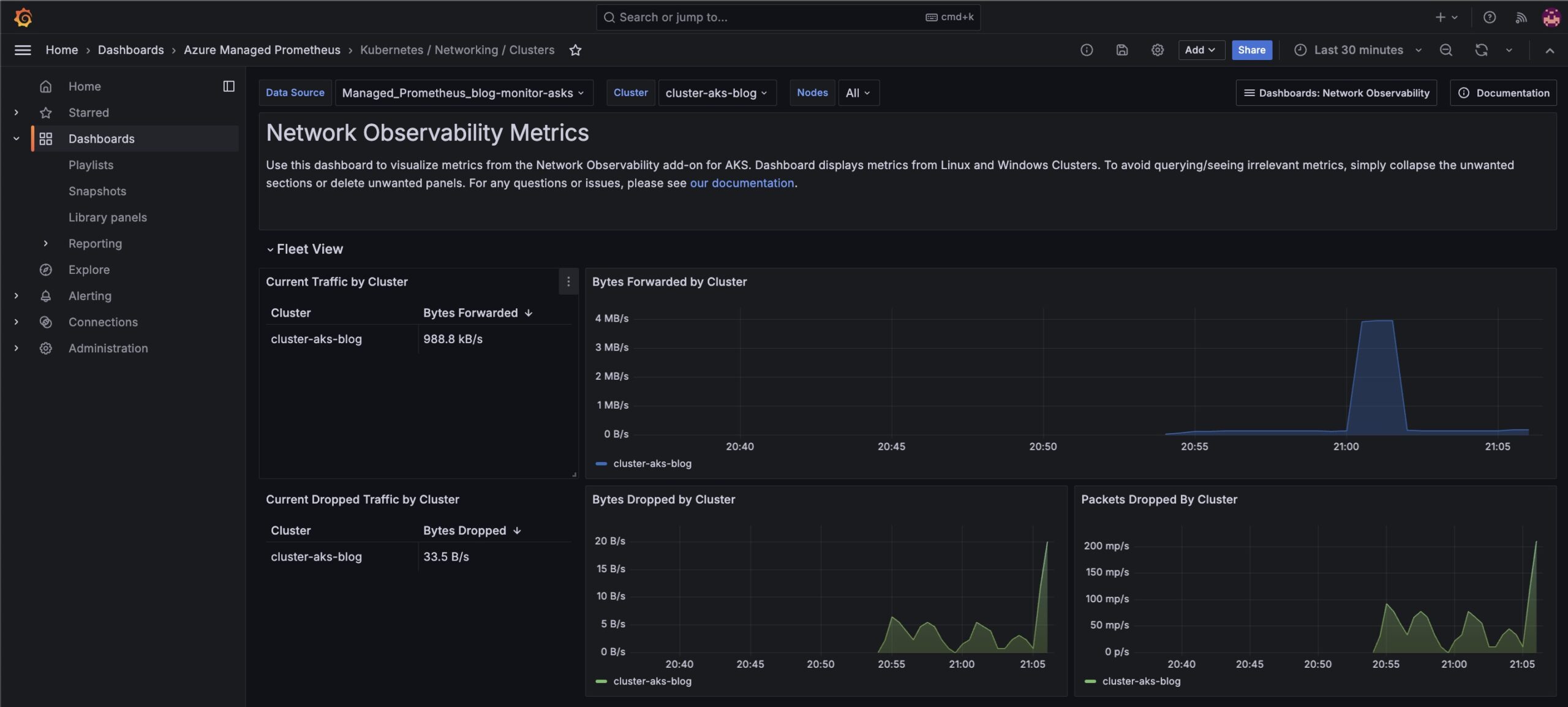Go to Administration in the sidebar
The width and height of the screenshot is (1568, 707).
108,349
